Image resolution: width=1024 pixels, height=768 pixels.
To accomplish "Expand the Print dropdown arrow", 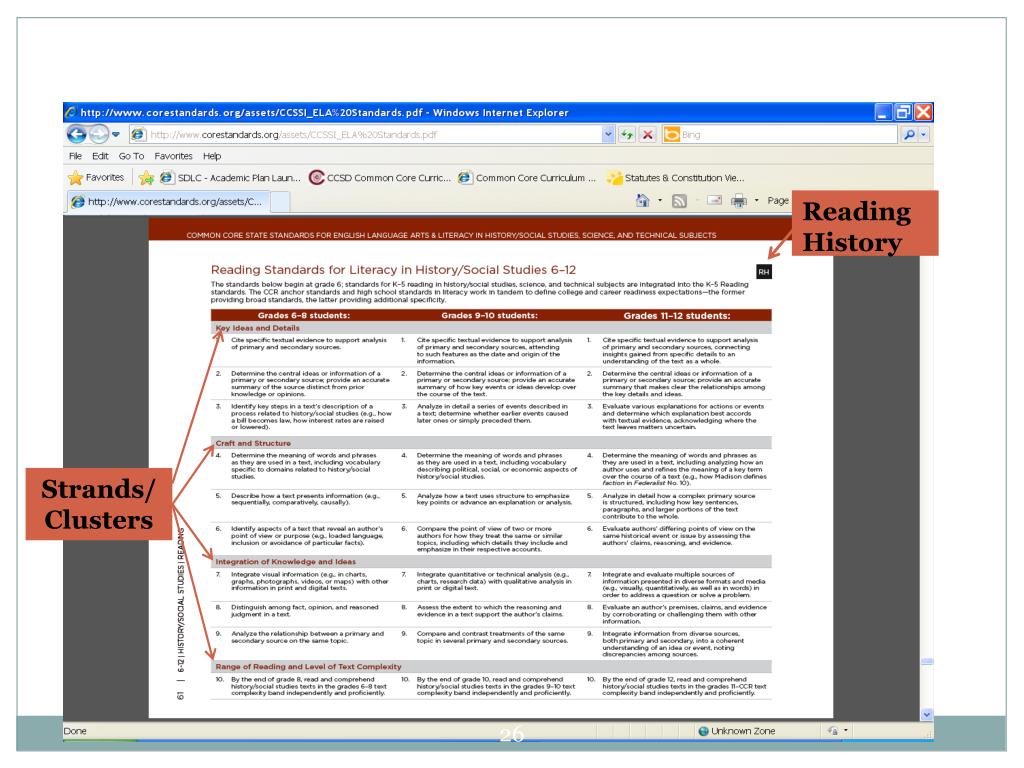I will (x=756, y=200).
